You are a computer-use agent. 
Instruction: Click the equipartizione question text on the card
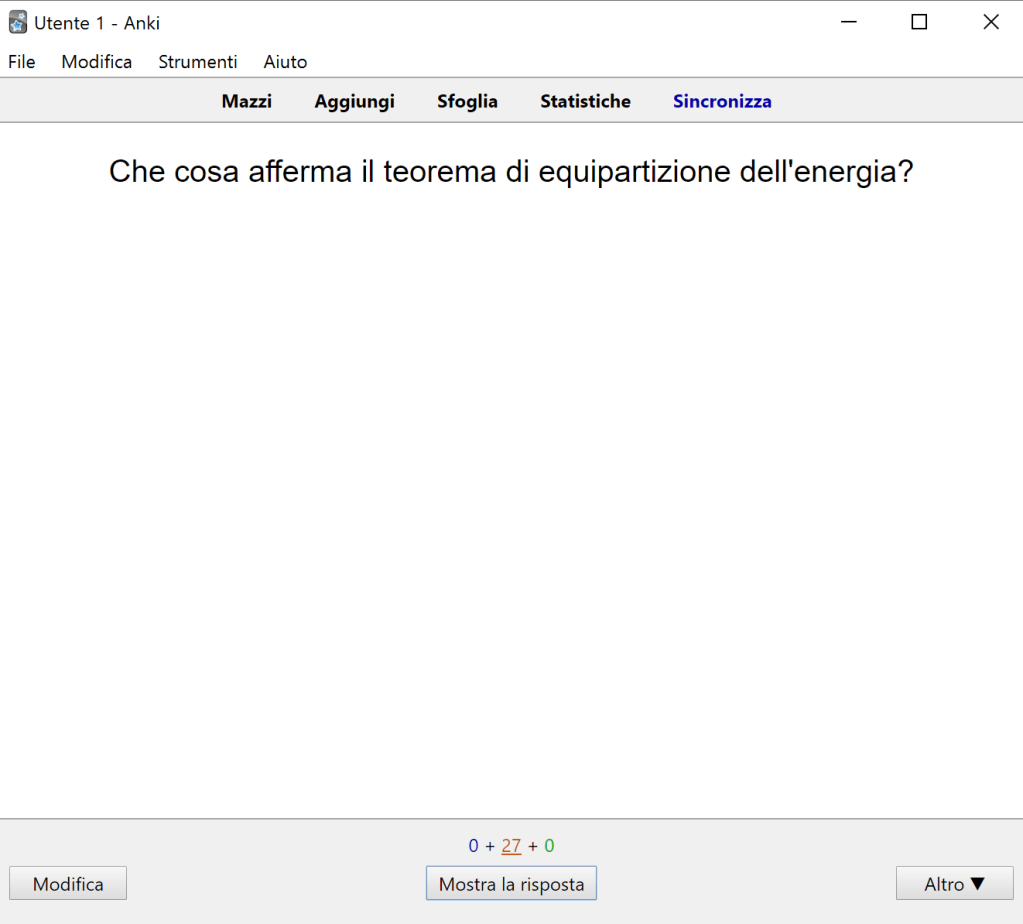[x=511, y=172]
